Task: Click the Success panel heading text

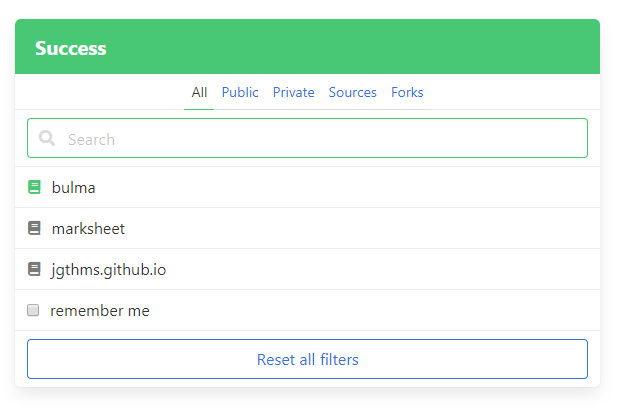Action: tap(71, 48)
